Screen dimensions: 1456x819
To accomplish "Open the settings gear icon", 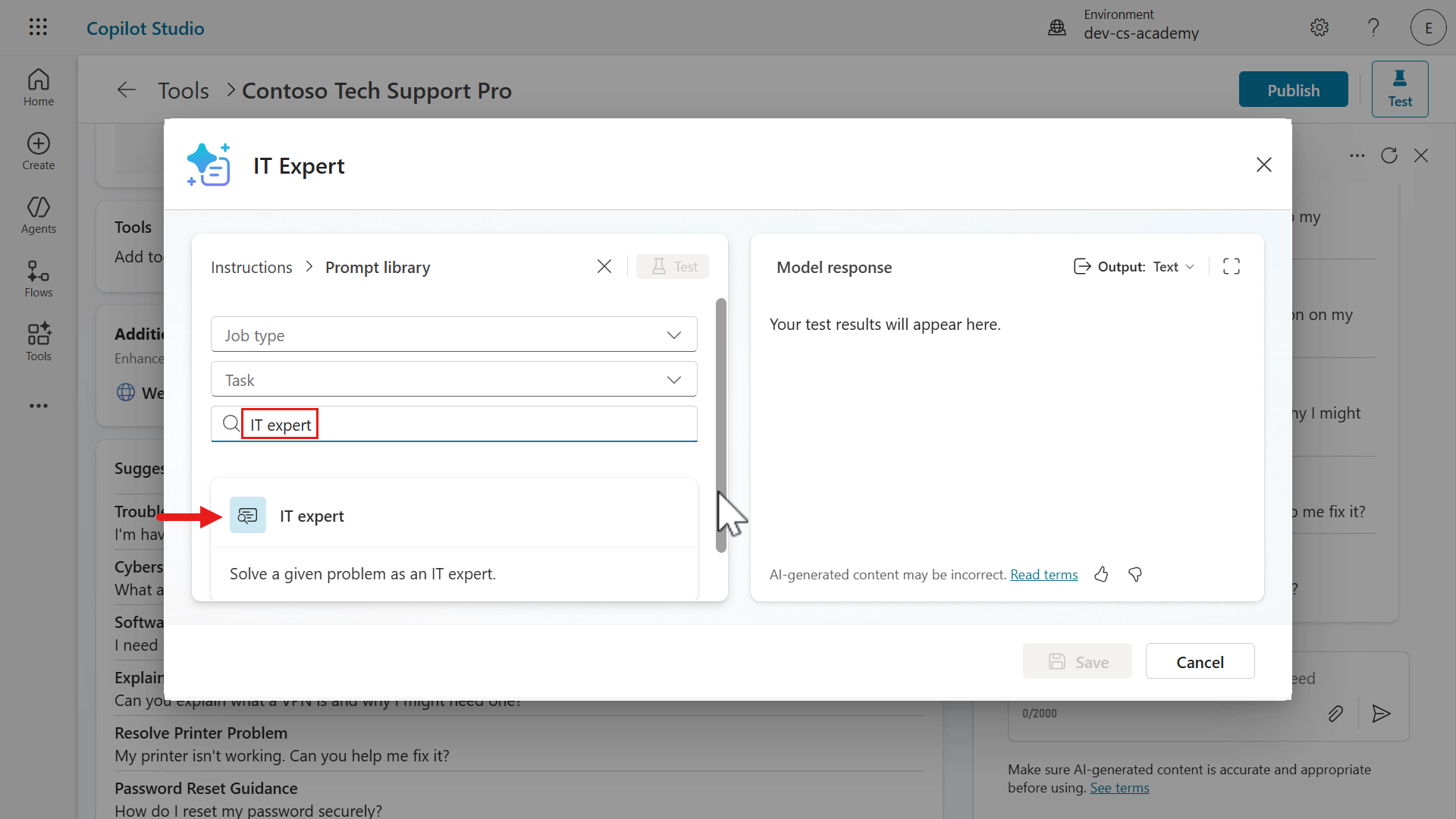I will pos(1319,27).
